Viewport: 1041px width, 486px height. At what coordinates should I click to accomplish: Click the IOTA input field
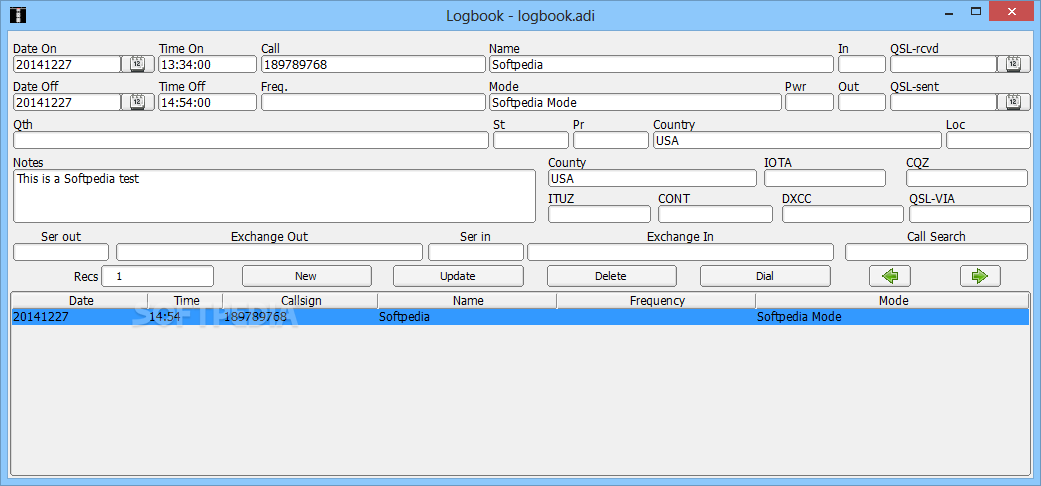coord(825,178)
